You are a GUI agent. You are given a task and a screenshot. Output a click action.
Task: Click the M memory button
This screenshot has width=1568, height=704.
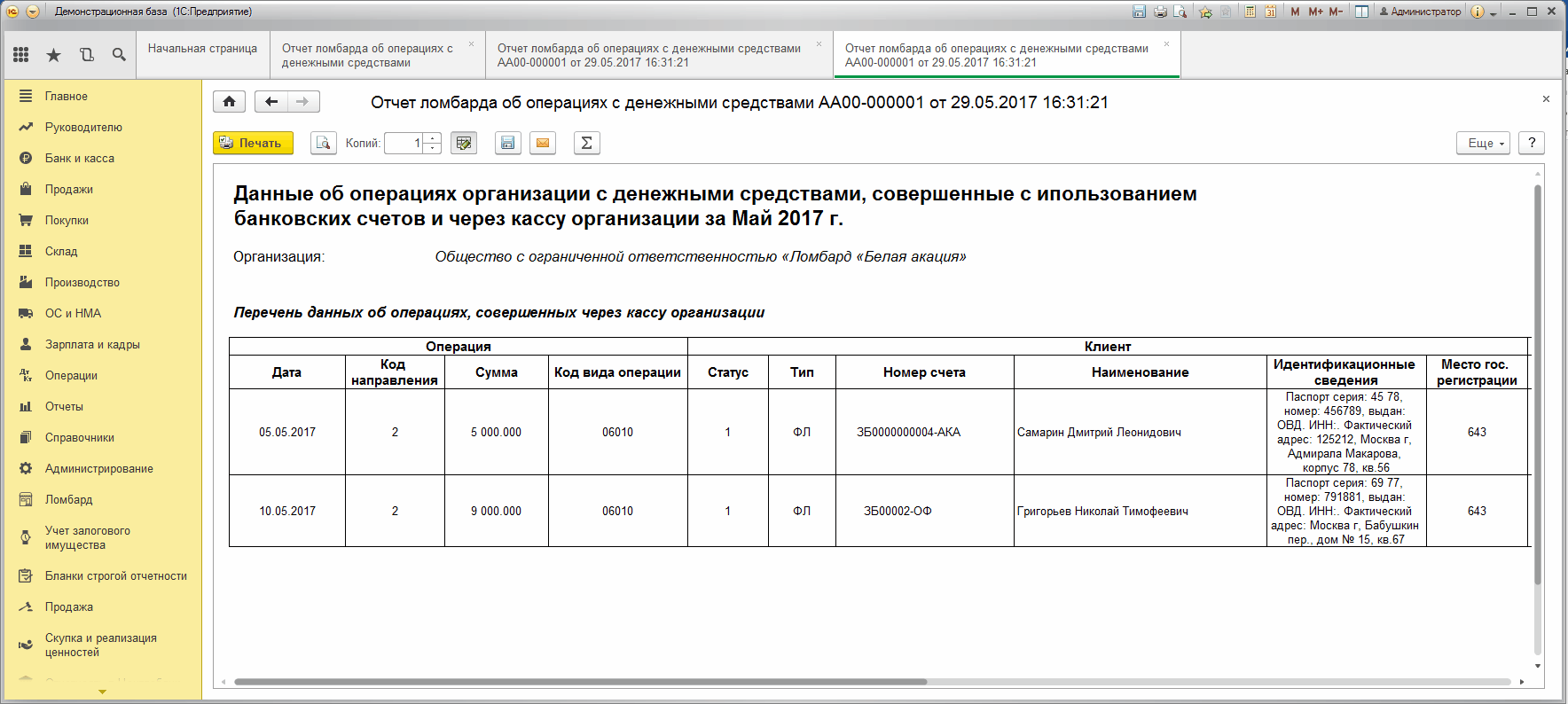click(x=1296, y=12)
